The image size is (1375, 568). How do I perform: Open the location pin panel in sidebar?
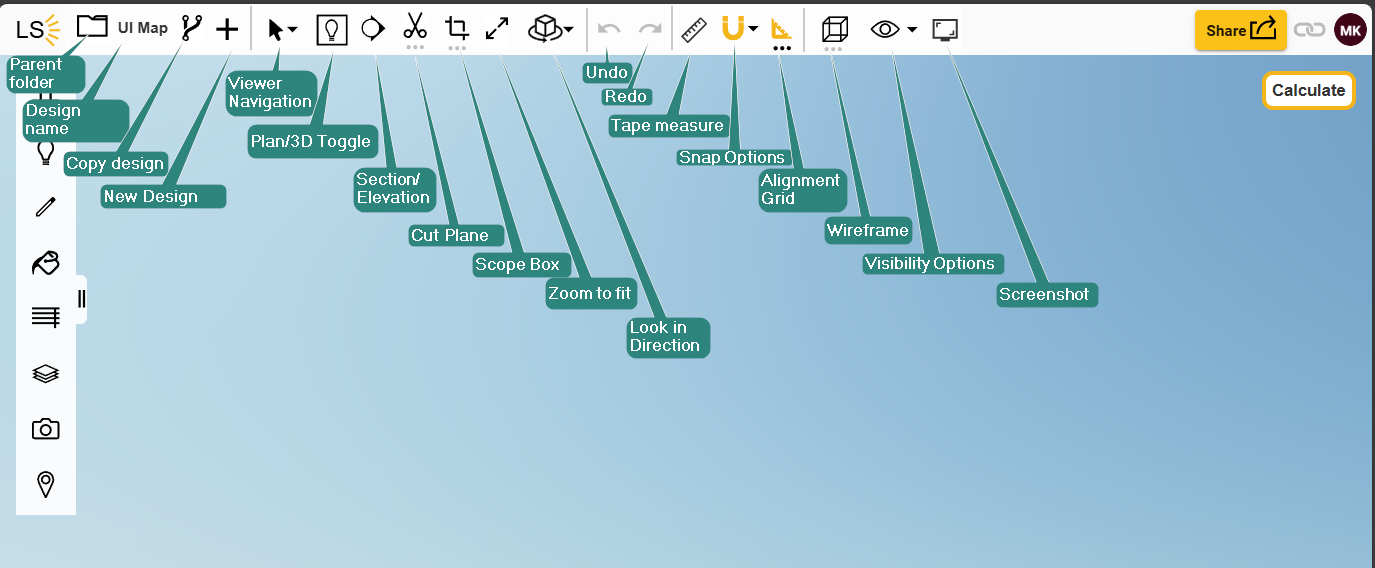tap(45, 485)
